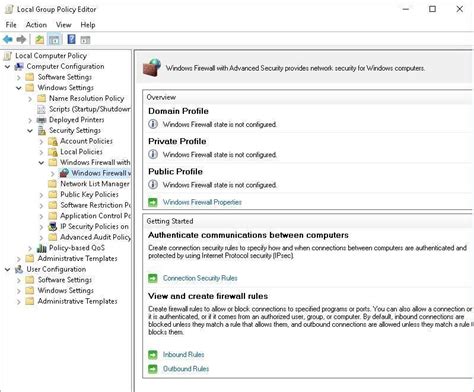Select the highlighted Windows Firewall child node

pyautogui.click(x=101, y=173)
